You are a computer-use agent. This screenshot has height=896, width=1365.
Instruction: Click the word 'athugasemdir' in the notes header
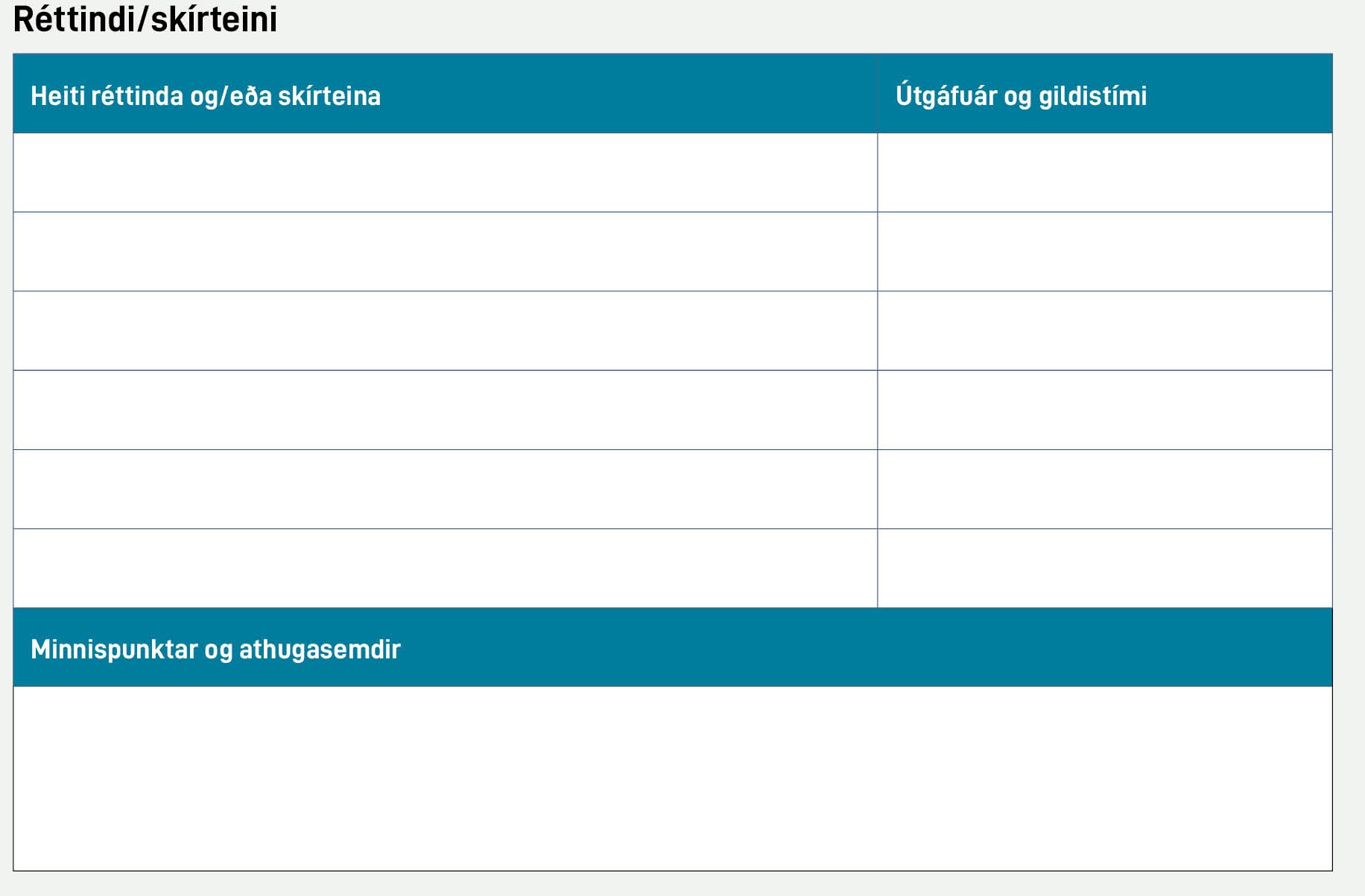tap(320, 649)
